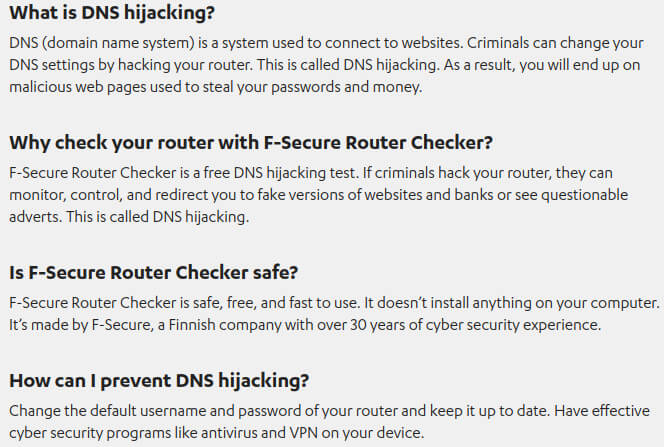664x447 pixels.
Task: Click the line 'cyber security programs like antivirus and VPN'
Action: 216,433
